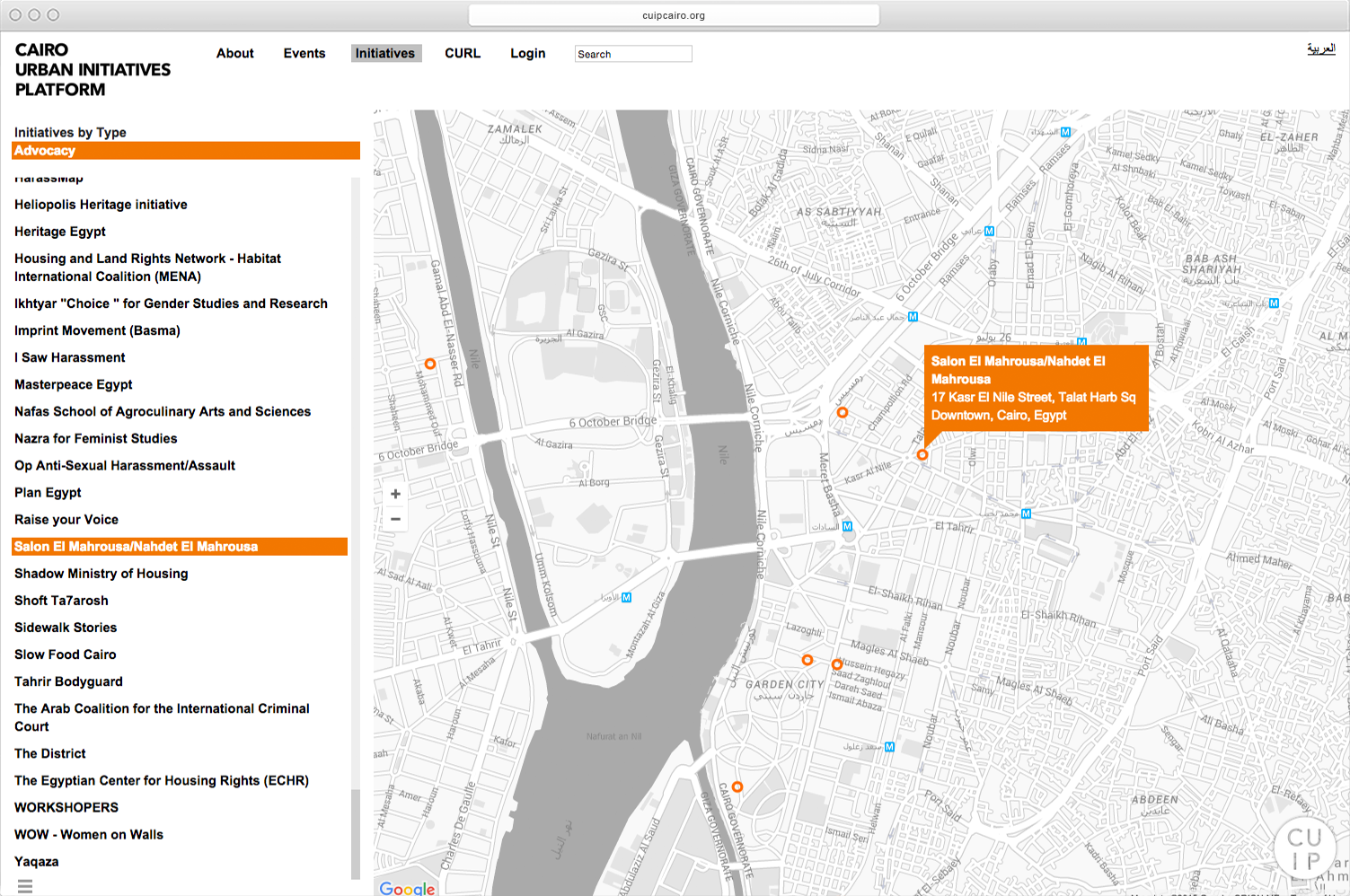This screenshot has height=896, width=1350.
Task: Zoom in the map with plus button
Action: click(x=395, y=494)
